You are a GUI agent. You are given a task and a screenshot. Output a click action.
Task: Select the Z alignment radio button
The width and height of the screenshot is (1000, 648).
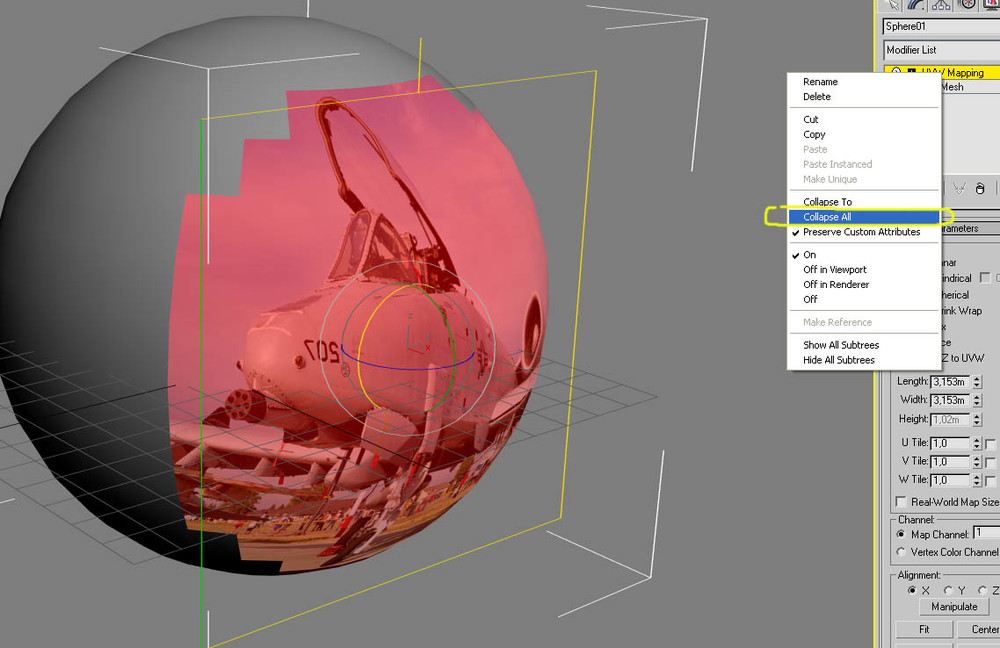coord(985,591)
